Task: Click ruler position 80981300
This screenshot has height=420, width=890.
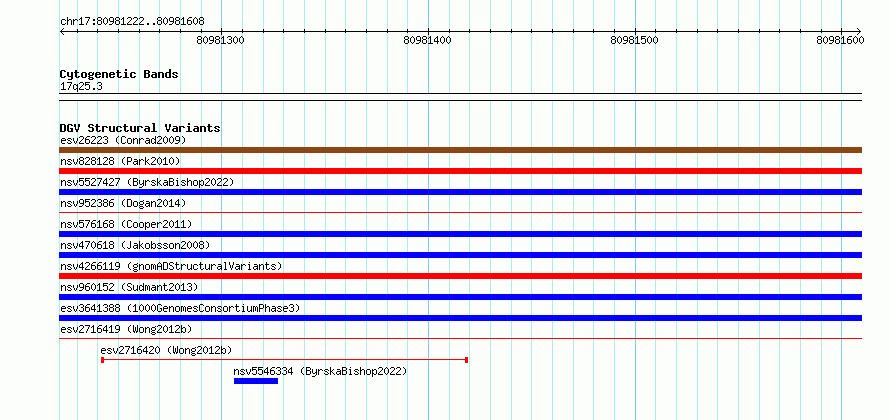Action: [221, 40]
